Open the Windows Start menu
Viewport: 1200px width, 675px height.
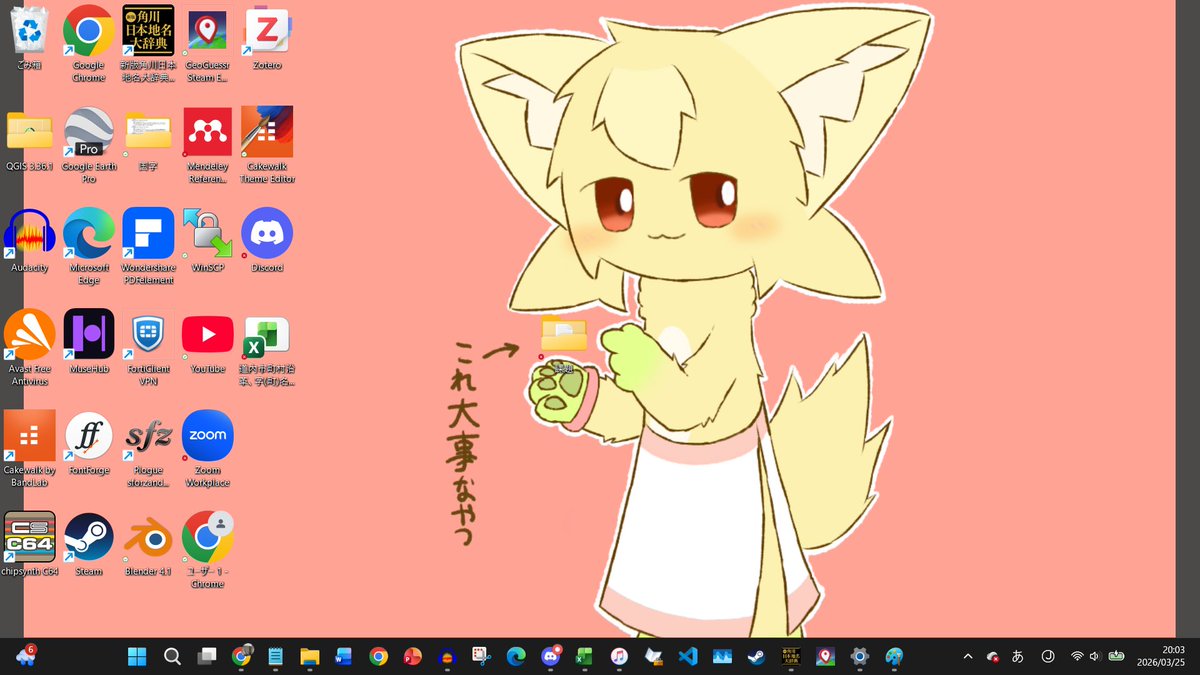tap(136, 657)
